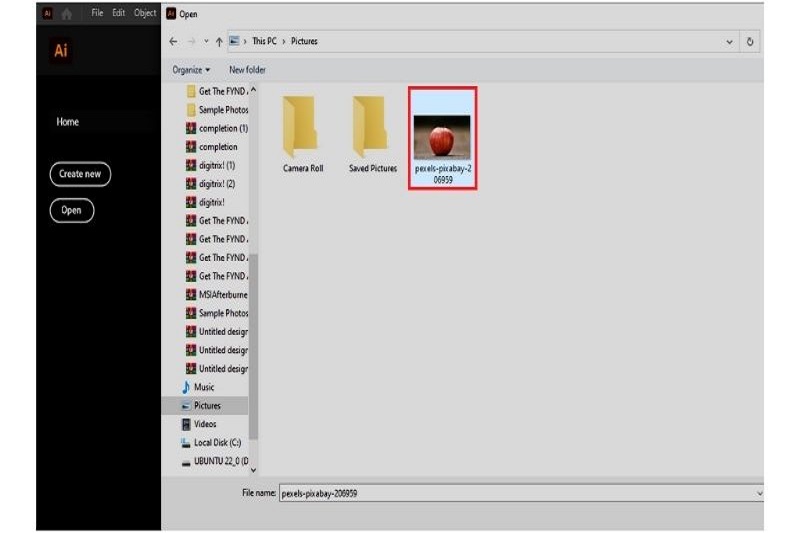
Task: Open the recent locations dropdown arrow
Action: [x=206, y=41]
